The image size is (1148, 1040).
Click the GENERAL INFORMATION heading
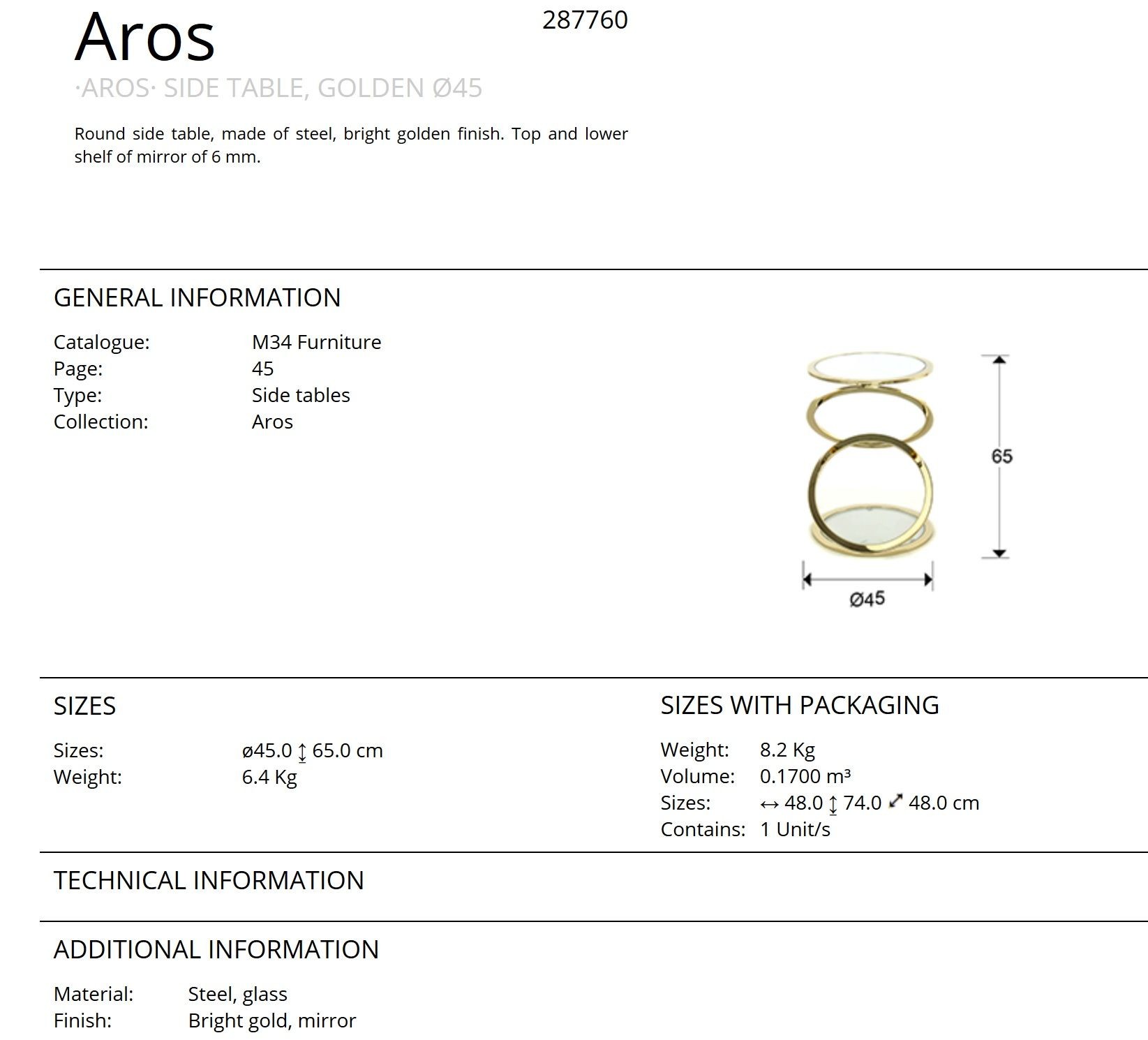pyautogui.click(x=197, y=298)
